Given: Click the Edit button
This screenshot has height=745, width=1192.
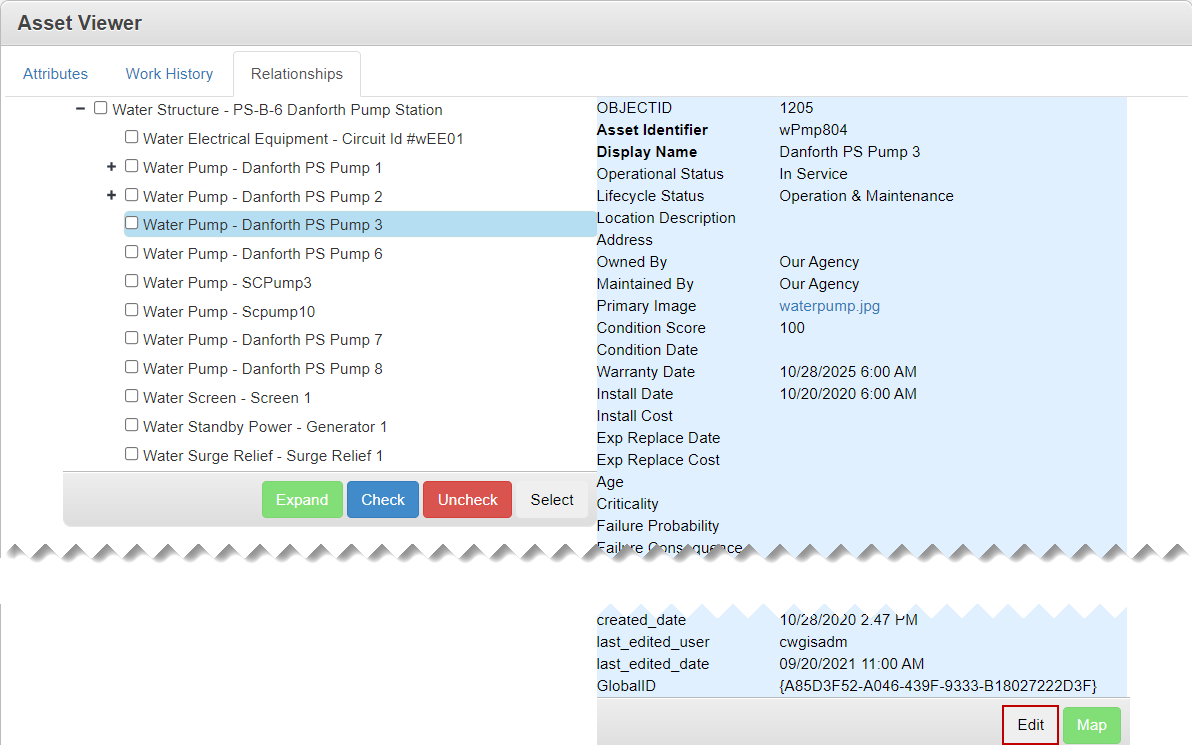Looking at the screenshot, I should click(x=1030, y=725).
